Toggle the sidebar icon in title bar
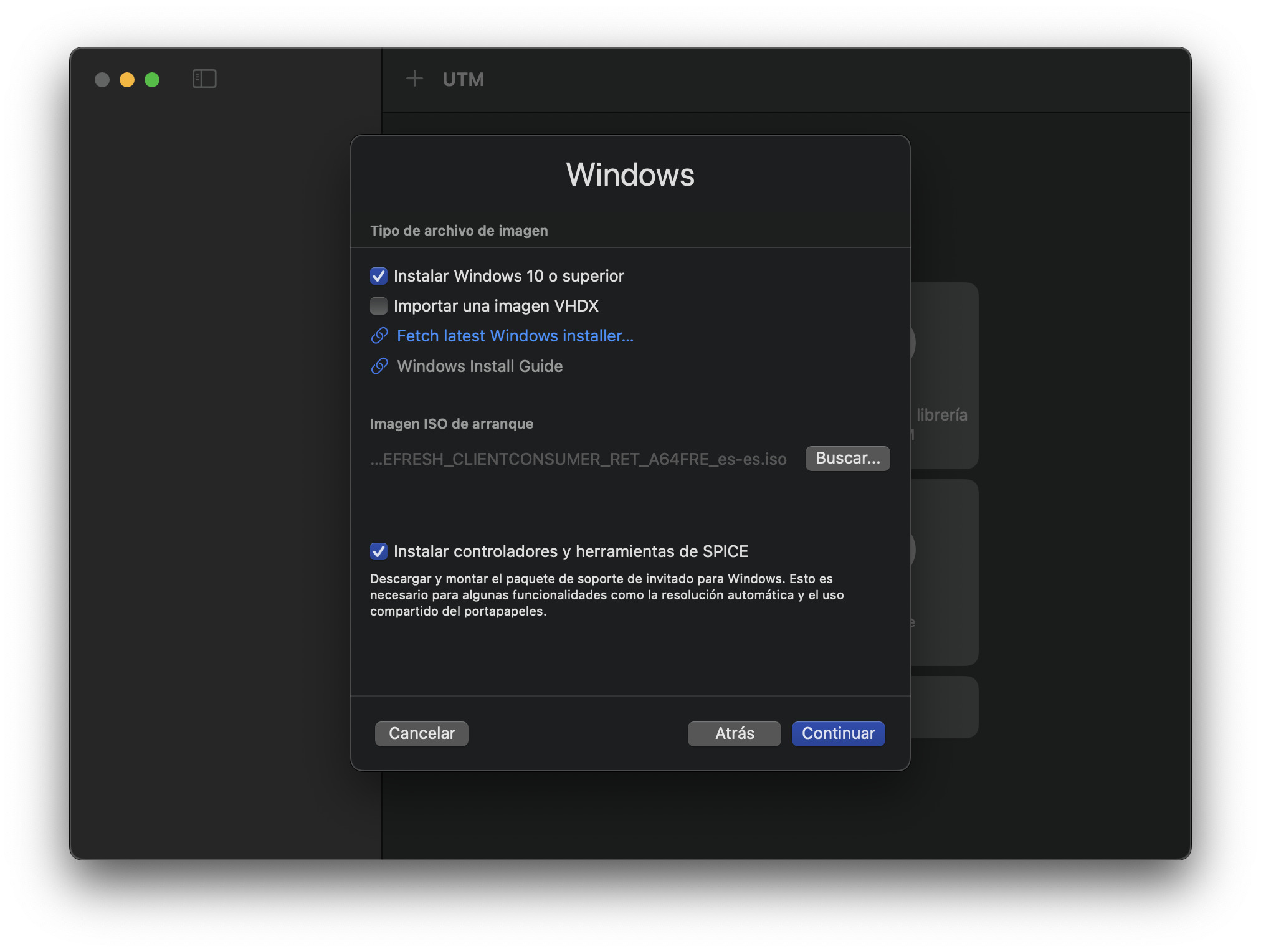1261x952 pixels. pos(204,79)
